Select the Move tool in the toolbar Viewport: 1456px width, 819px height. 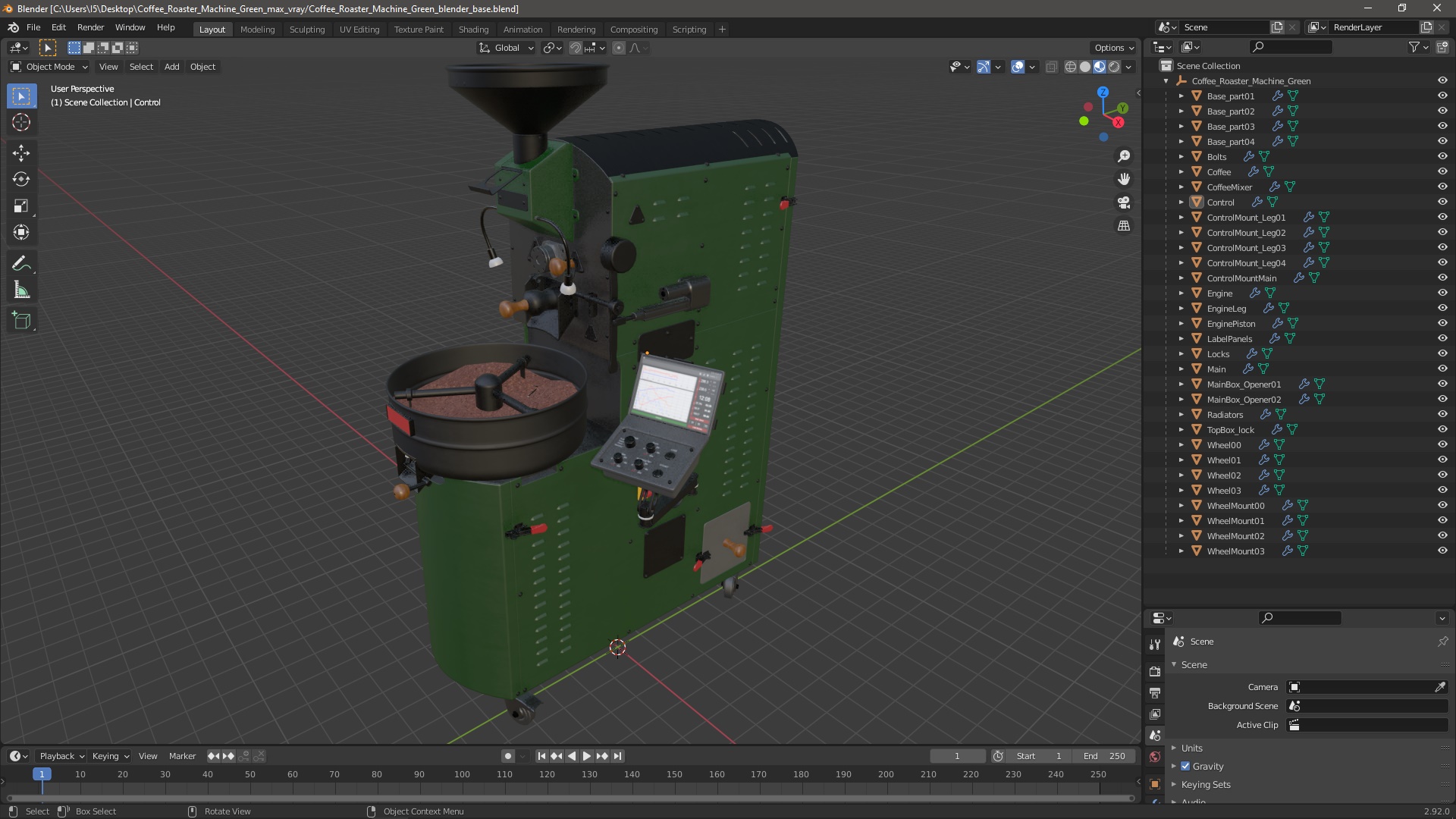pyautogui.click(x=21, y=152)
